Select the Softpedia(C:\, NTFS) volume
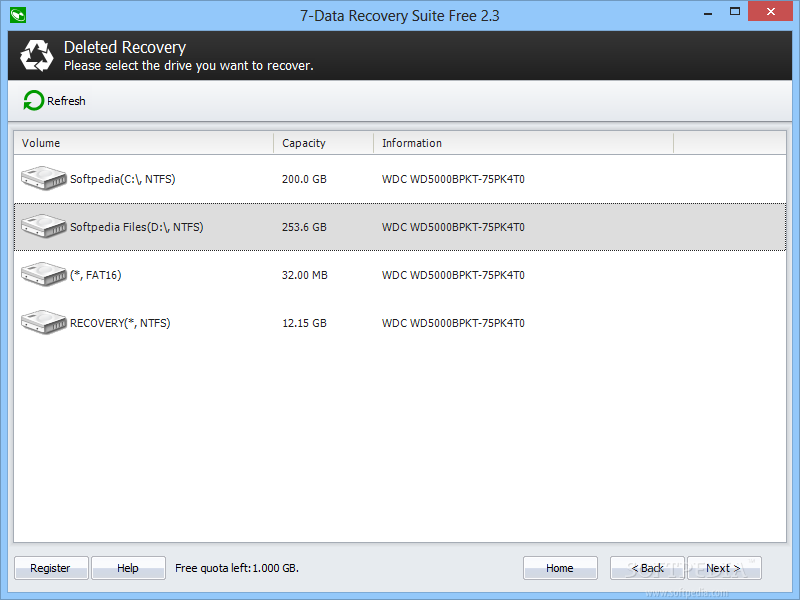 pos(399,179)
